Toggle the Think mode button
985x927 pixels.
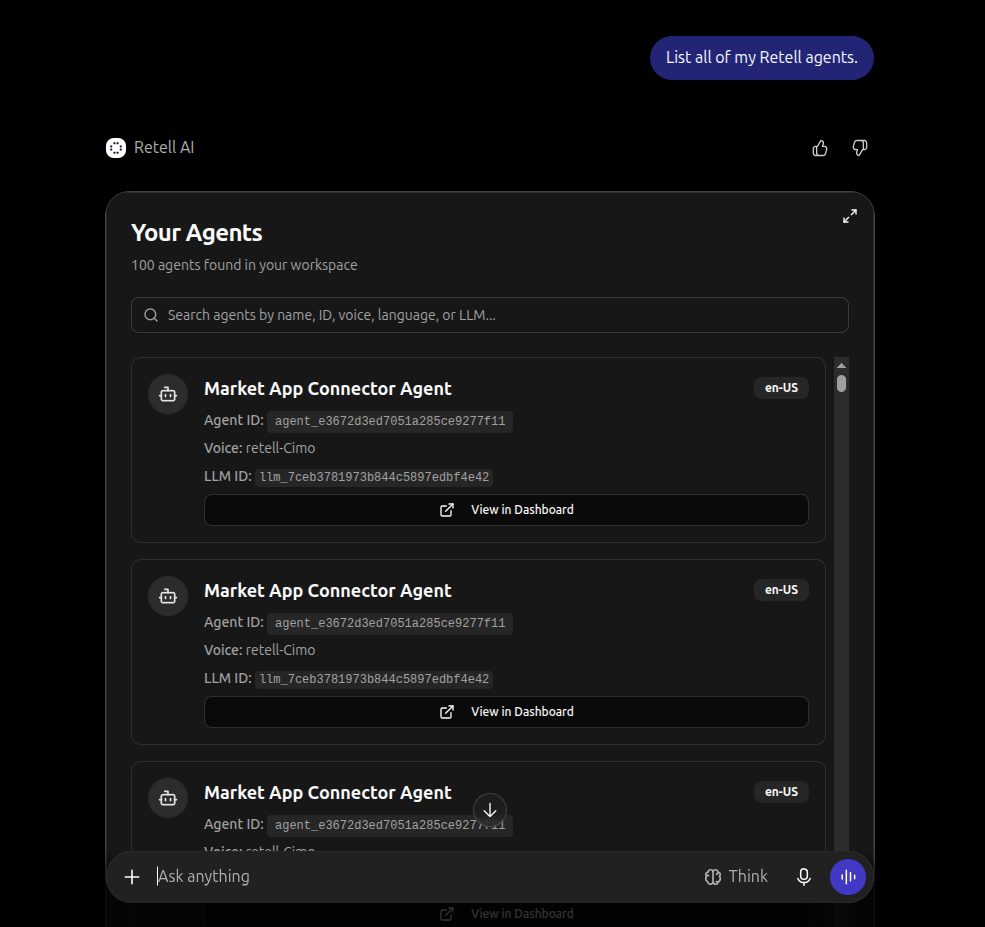coord(736,877)
